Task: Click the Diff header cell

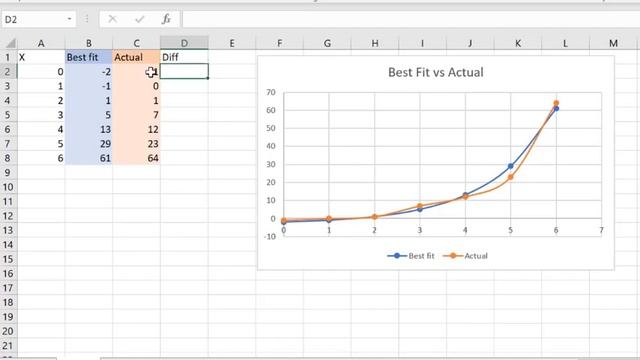Action: (184, 57)
